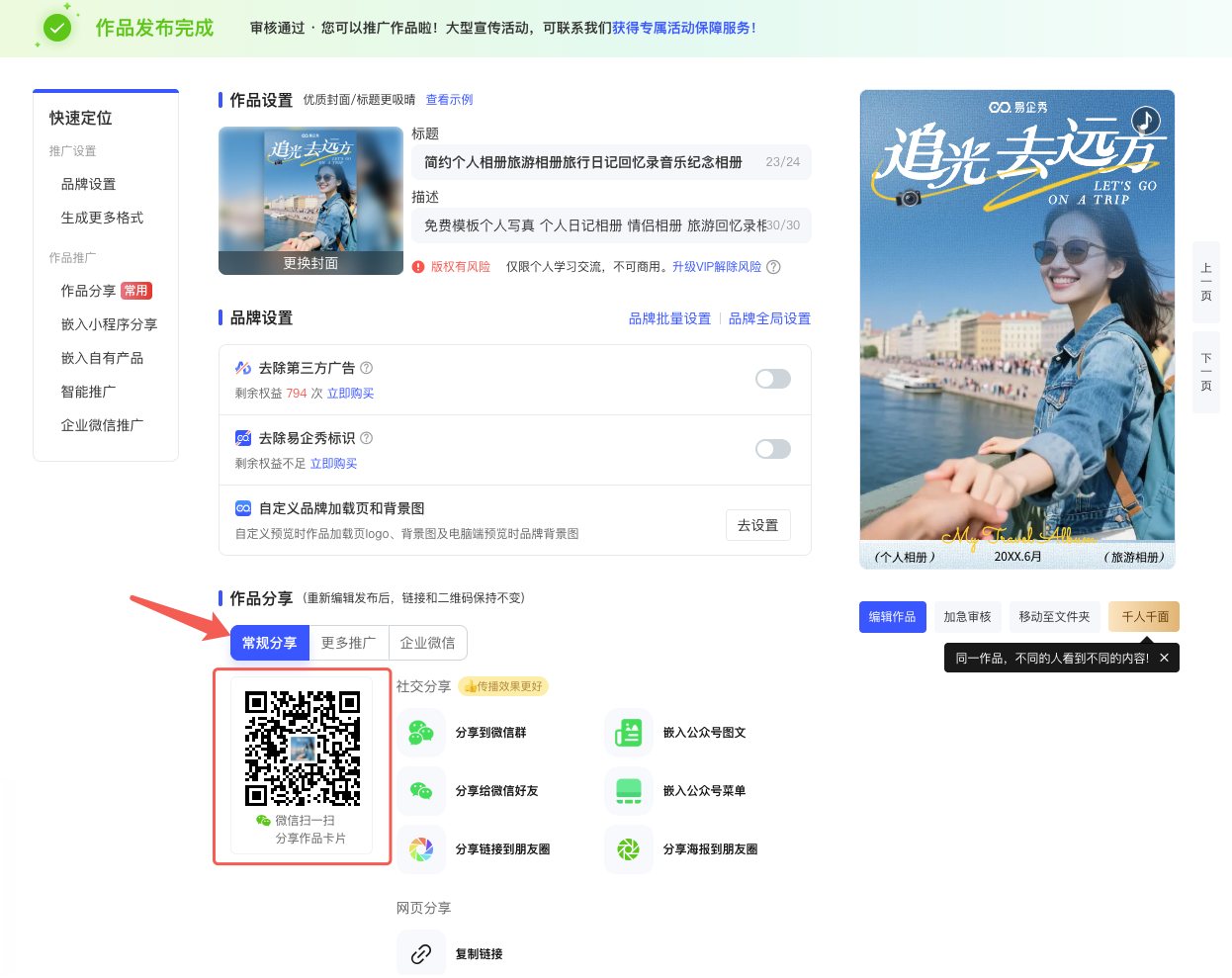The image size is (1232, 978).
Task: Click the copy link chain icon
Action: coord(421,954)
